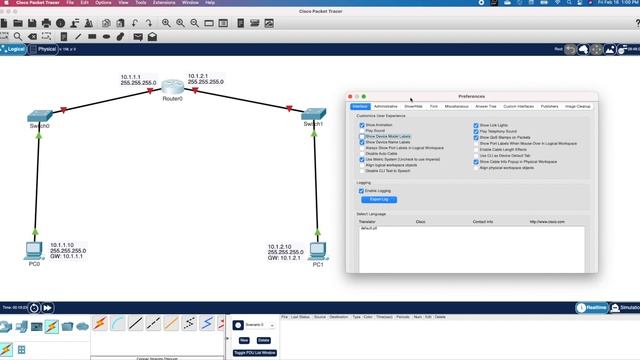The image size is (640, 360).
Task: Uncheck Show Link Lights checkbox
Action: (476, 125)
